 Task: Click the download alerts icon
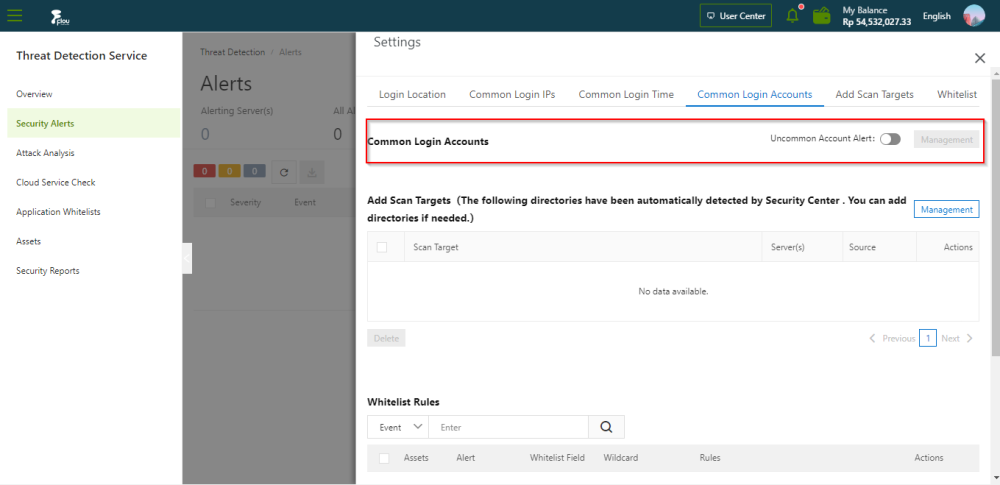click(x=312, y=172)
